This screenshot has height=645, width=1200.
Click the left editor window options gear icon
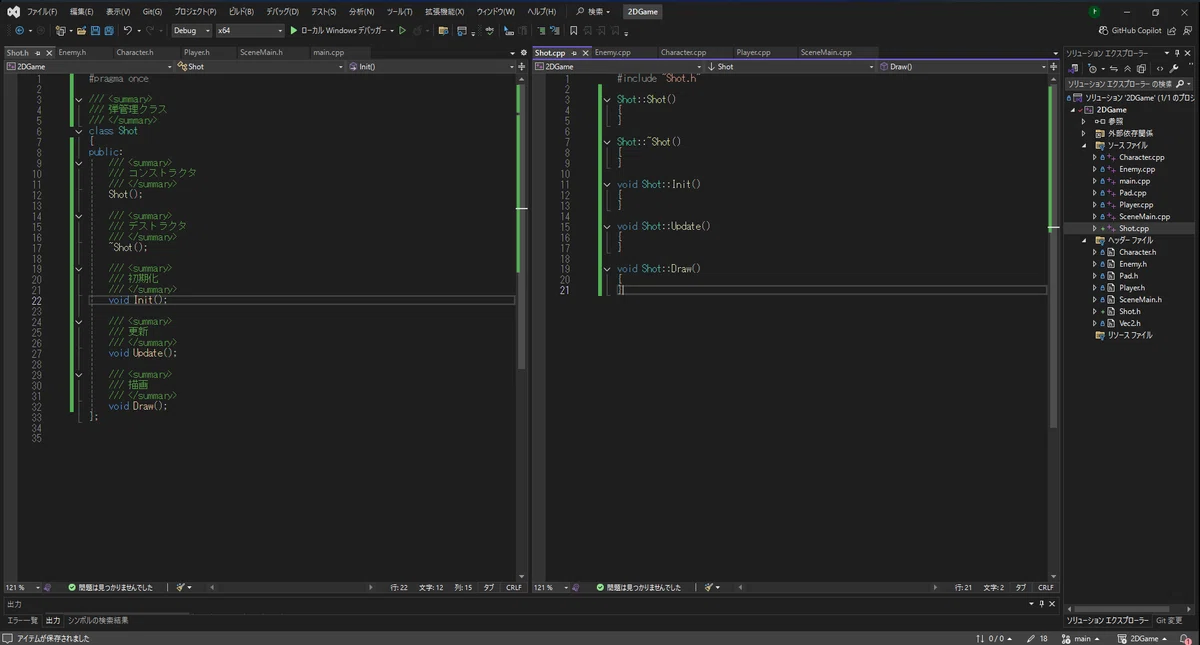tap(524, 52)
